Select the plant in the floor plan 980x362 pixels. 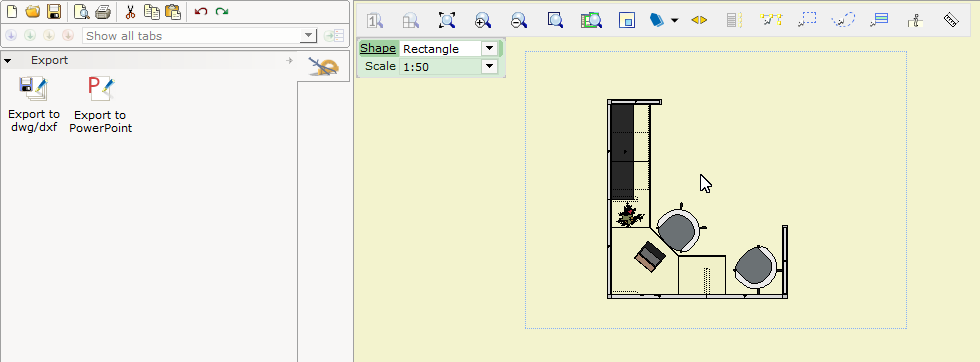pos(630,216)
